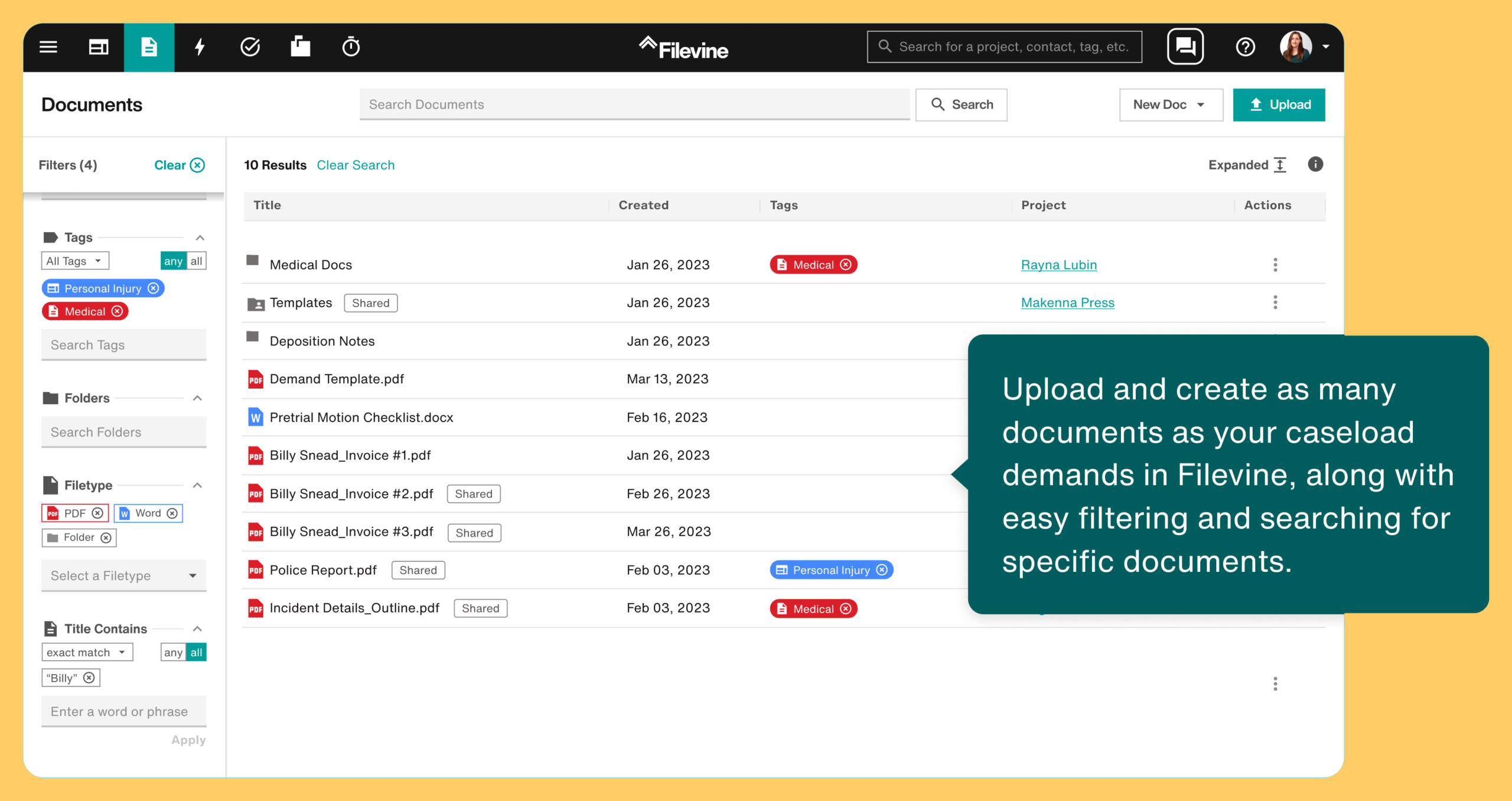Set tags match to any

click(x=173, y=261)
